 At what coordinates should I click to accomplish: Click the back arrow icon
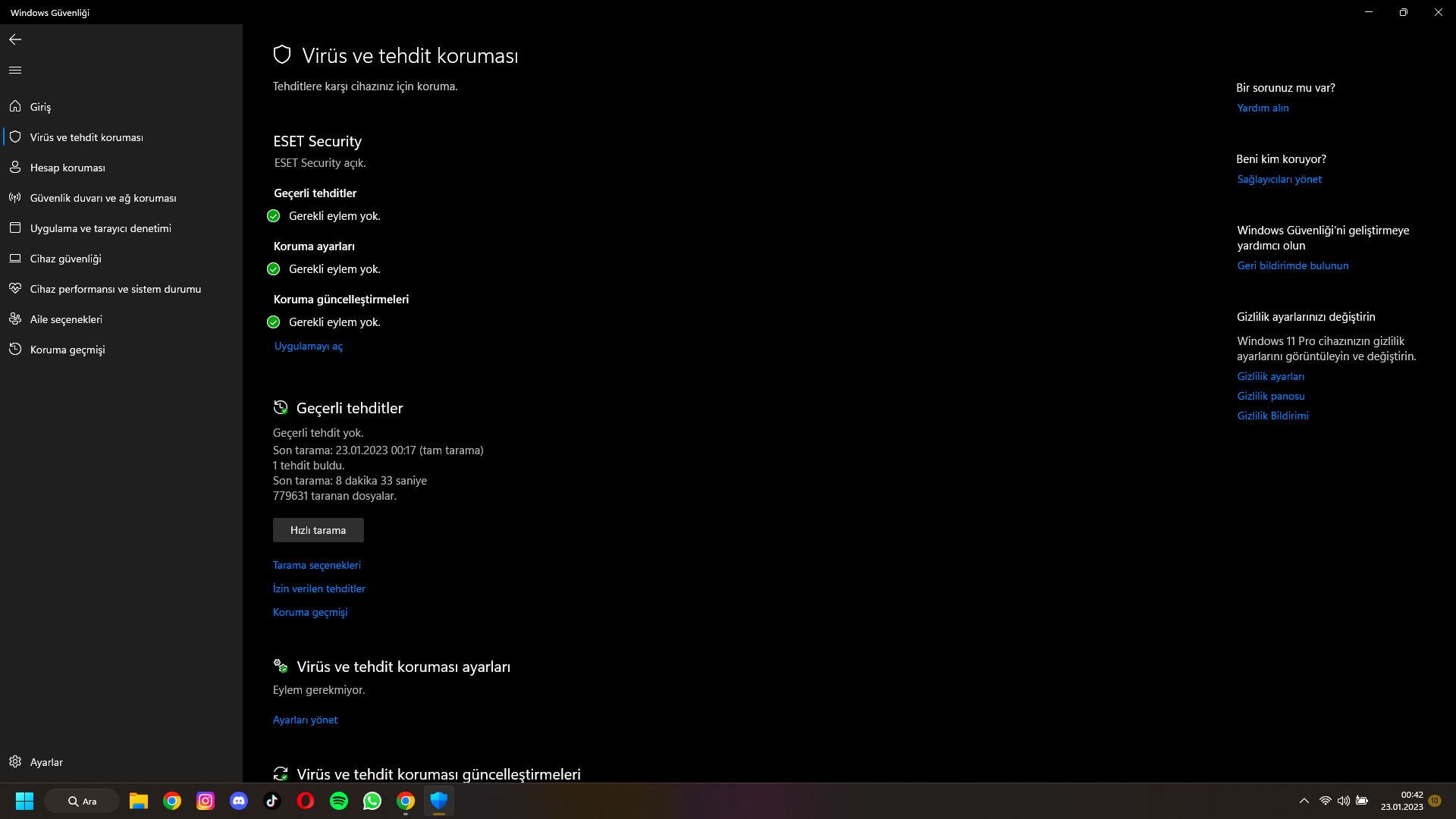coord(15,39)
